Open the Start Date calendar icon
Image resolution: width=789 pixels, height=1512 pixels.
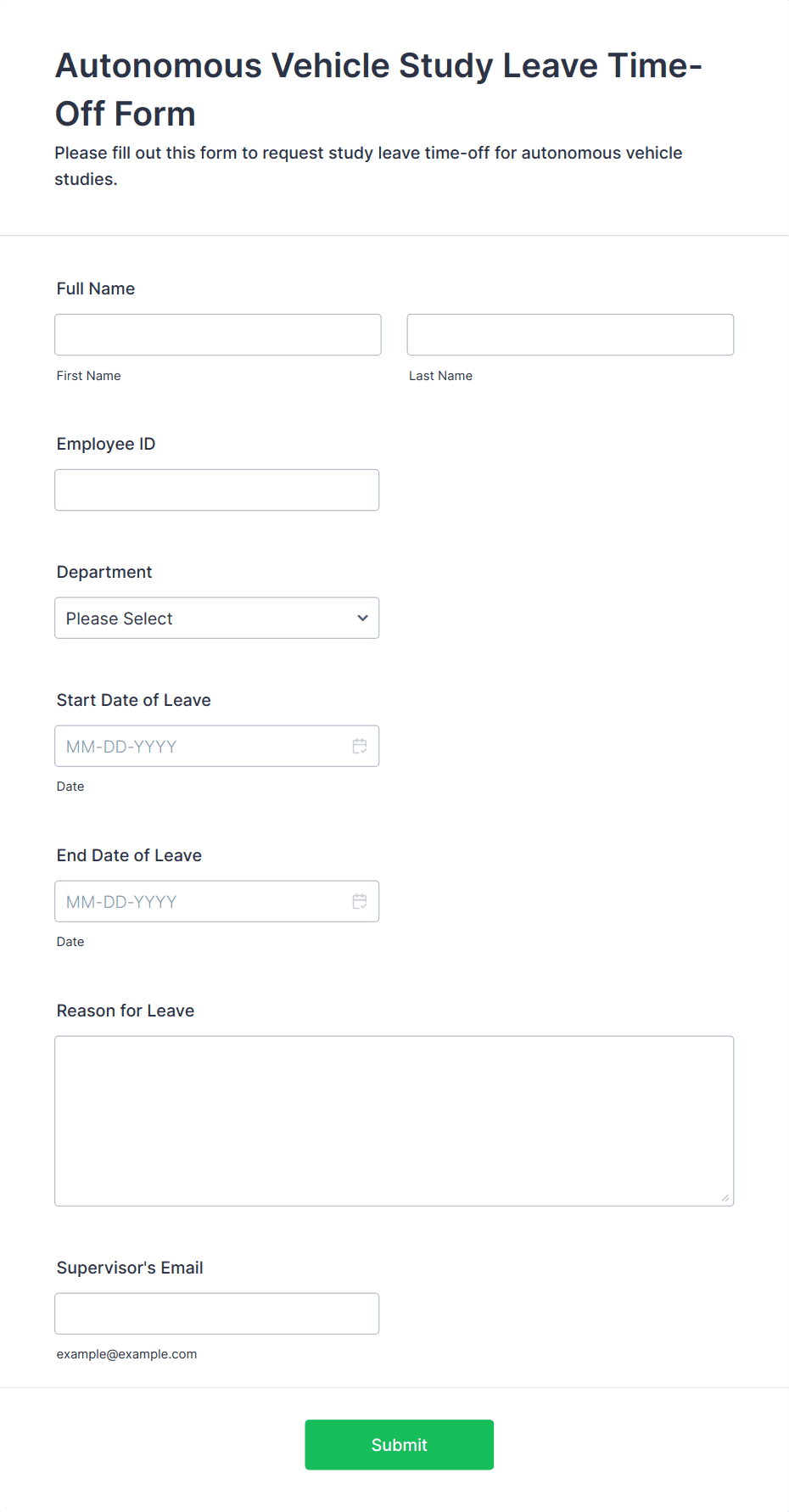point(360,746)
